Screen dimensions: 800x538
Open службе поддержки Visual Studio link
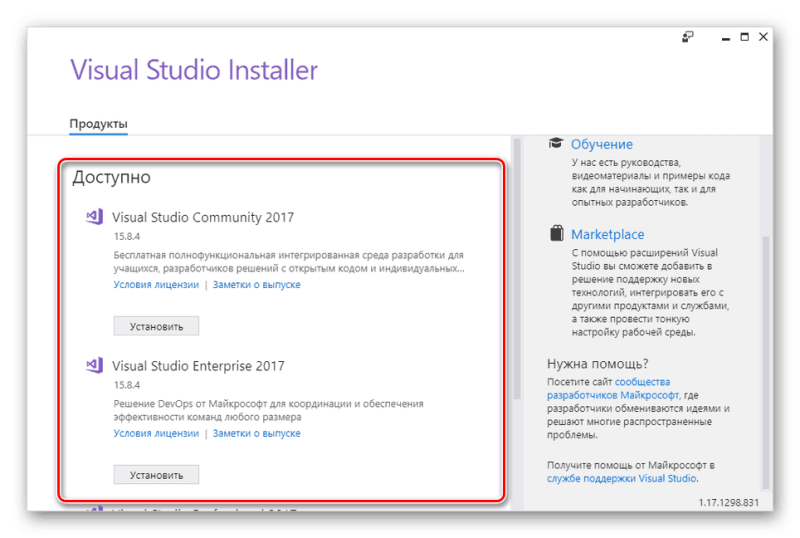point(621,479)
